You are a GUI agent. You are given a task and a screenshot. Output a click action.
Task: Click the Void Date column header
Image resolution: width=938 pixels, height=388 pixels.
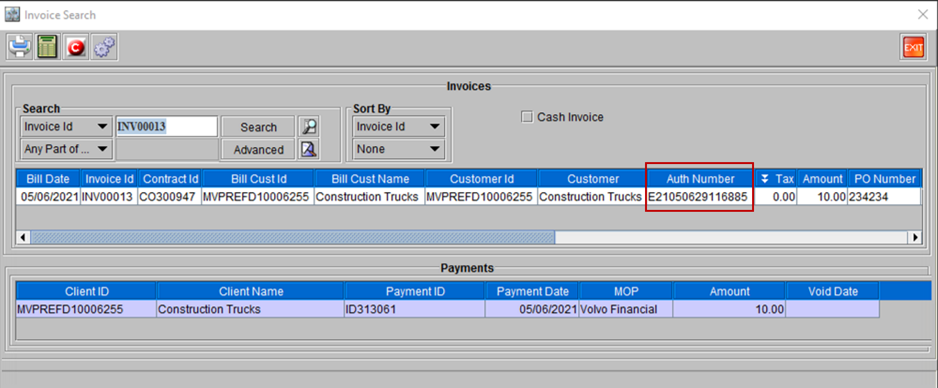tap(832, 291)
